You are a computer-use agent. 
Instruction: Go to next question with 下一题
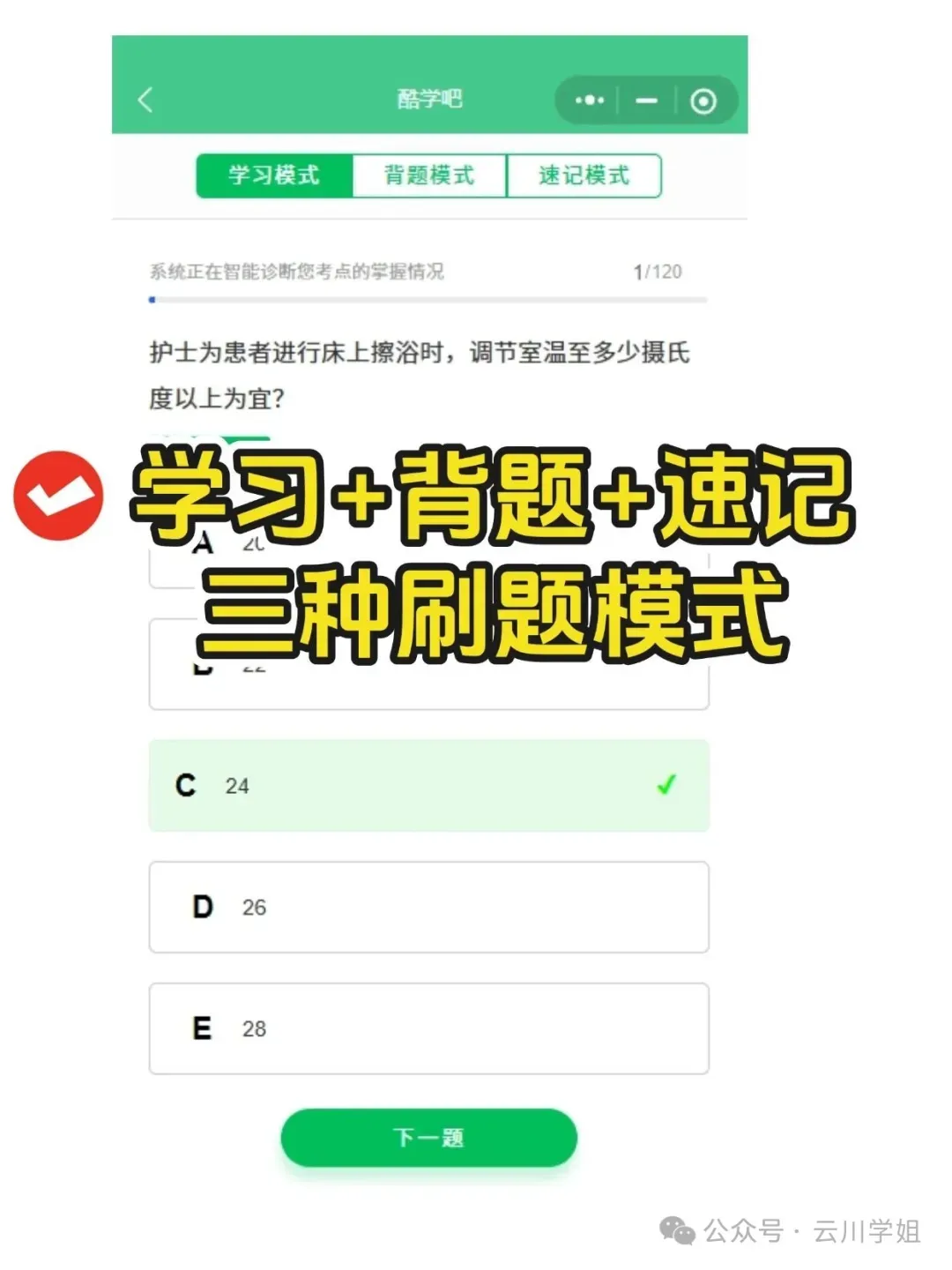coord(428,1138)
